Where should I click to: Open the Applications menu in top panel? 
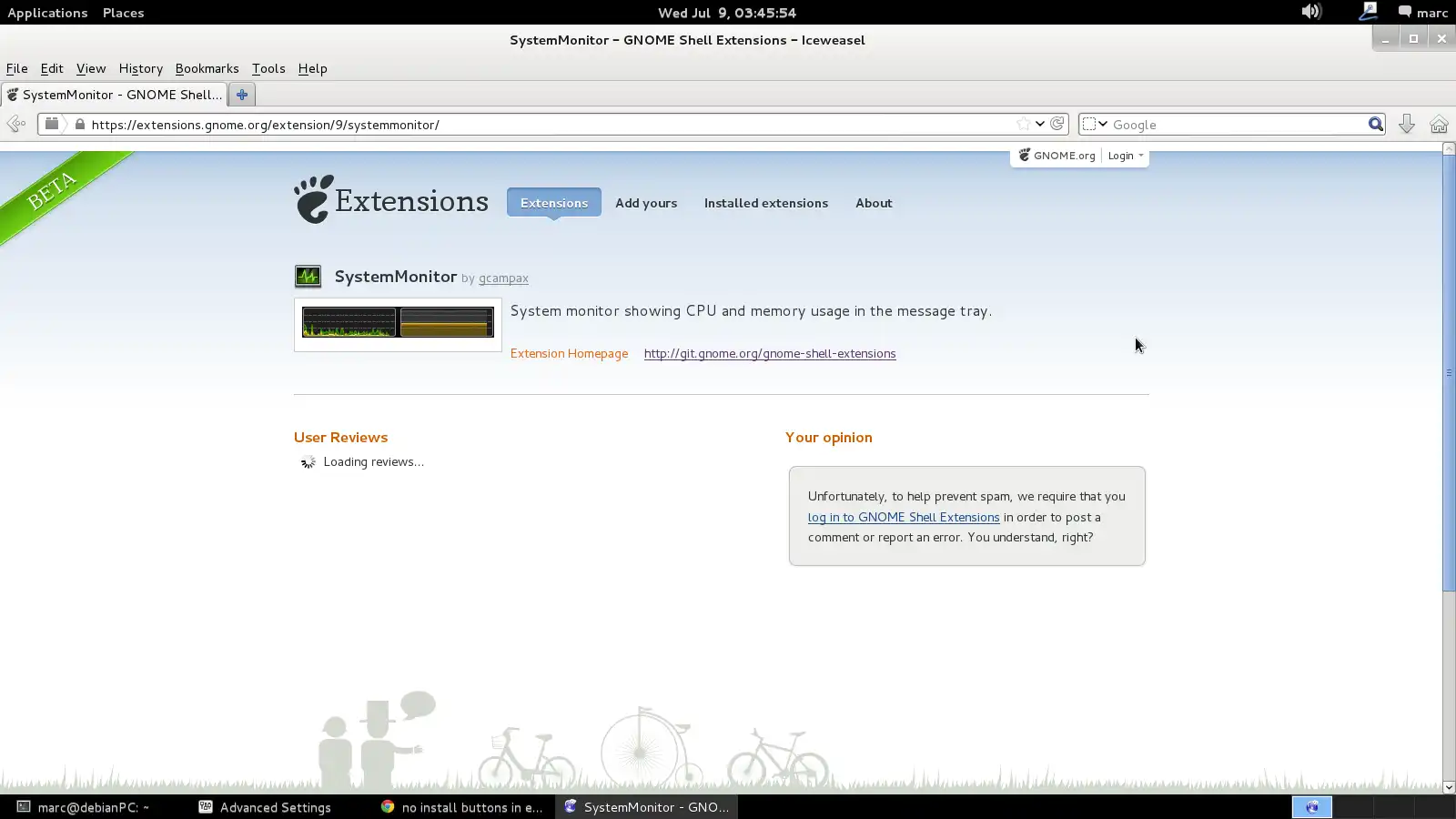pos(47,13)
